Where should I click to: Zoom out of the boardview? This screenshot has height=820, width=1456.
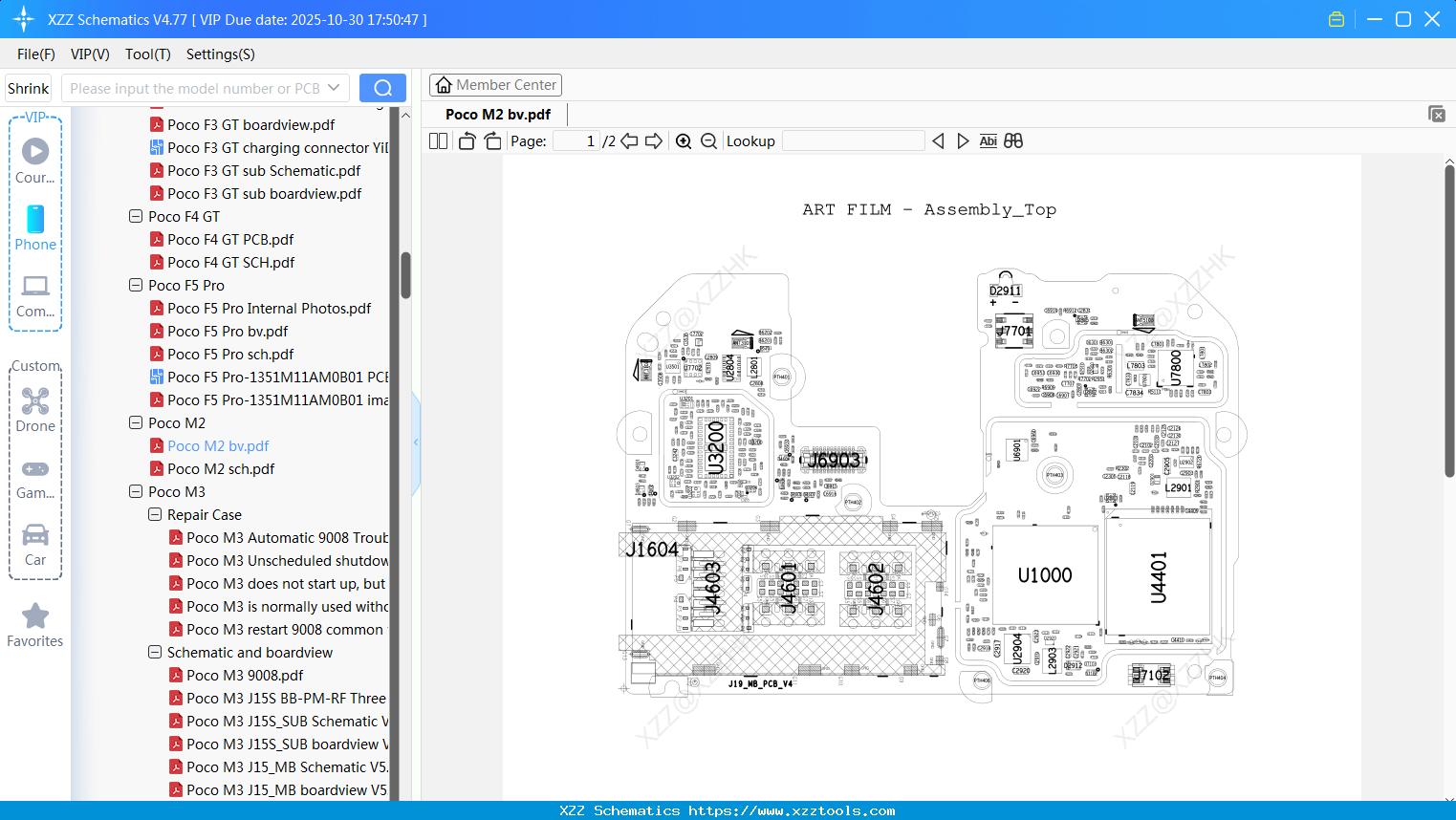[x=708, y=141]
